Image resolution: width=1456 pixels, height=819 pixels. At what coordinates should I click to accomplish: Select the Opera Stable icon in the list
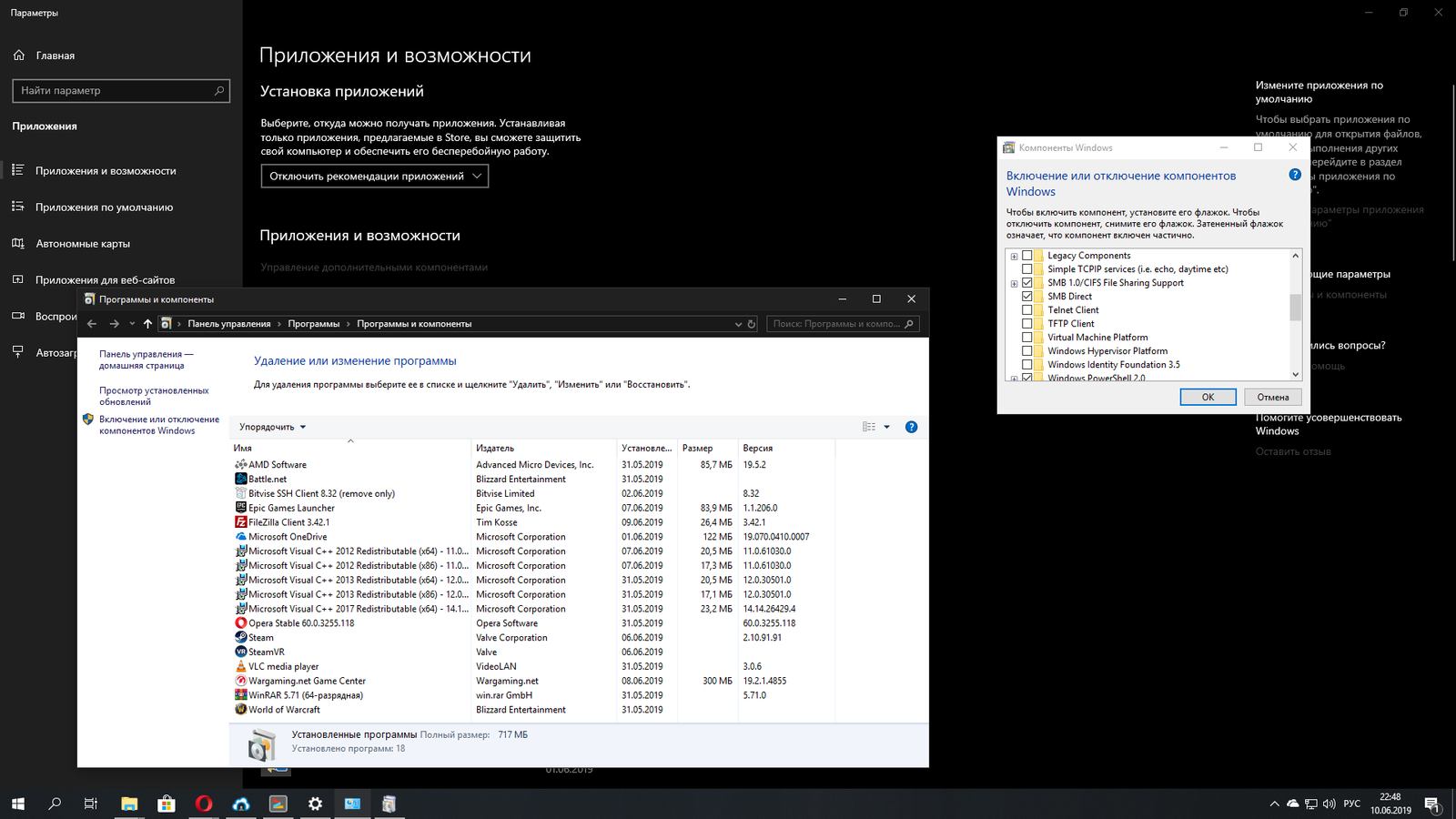tap(240, 623)
